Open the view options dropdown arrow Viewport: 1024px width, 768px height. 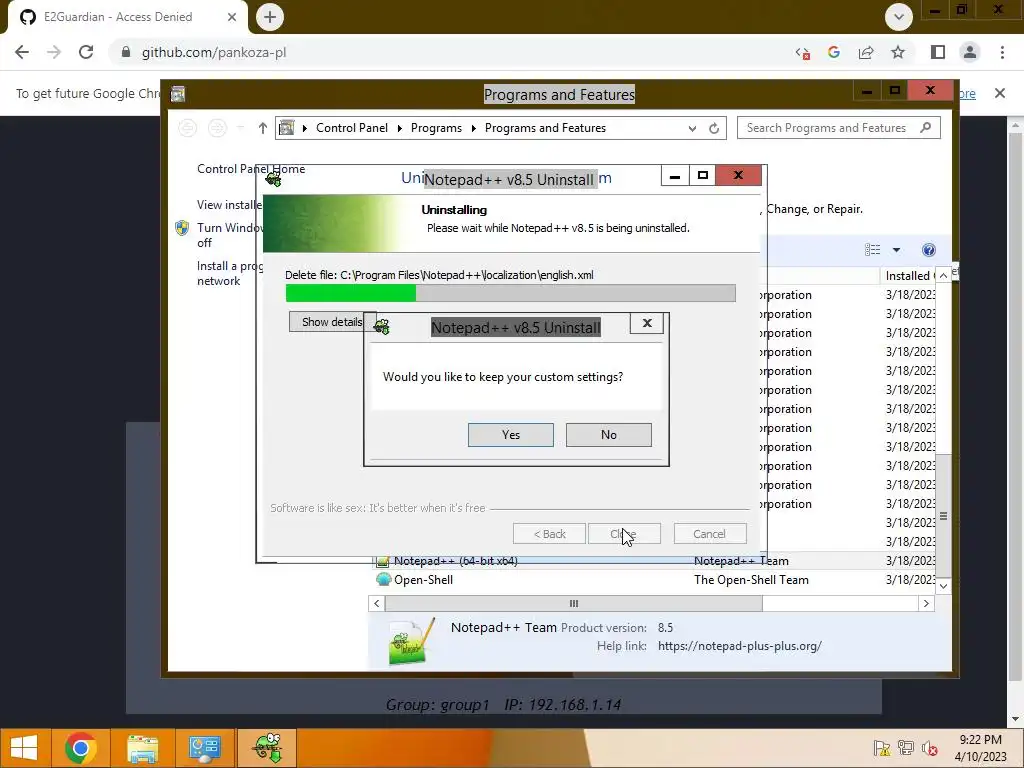pos(896,250)
